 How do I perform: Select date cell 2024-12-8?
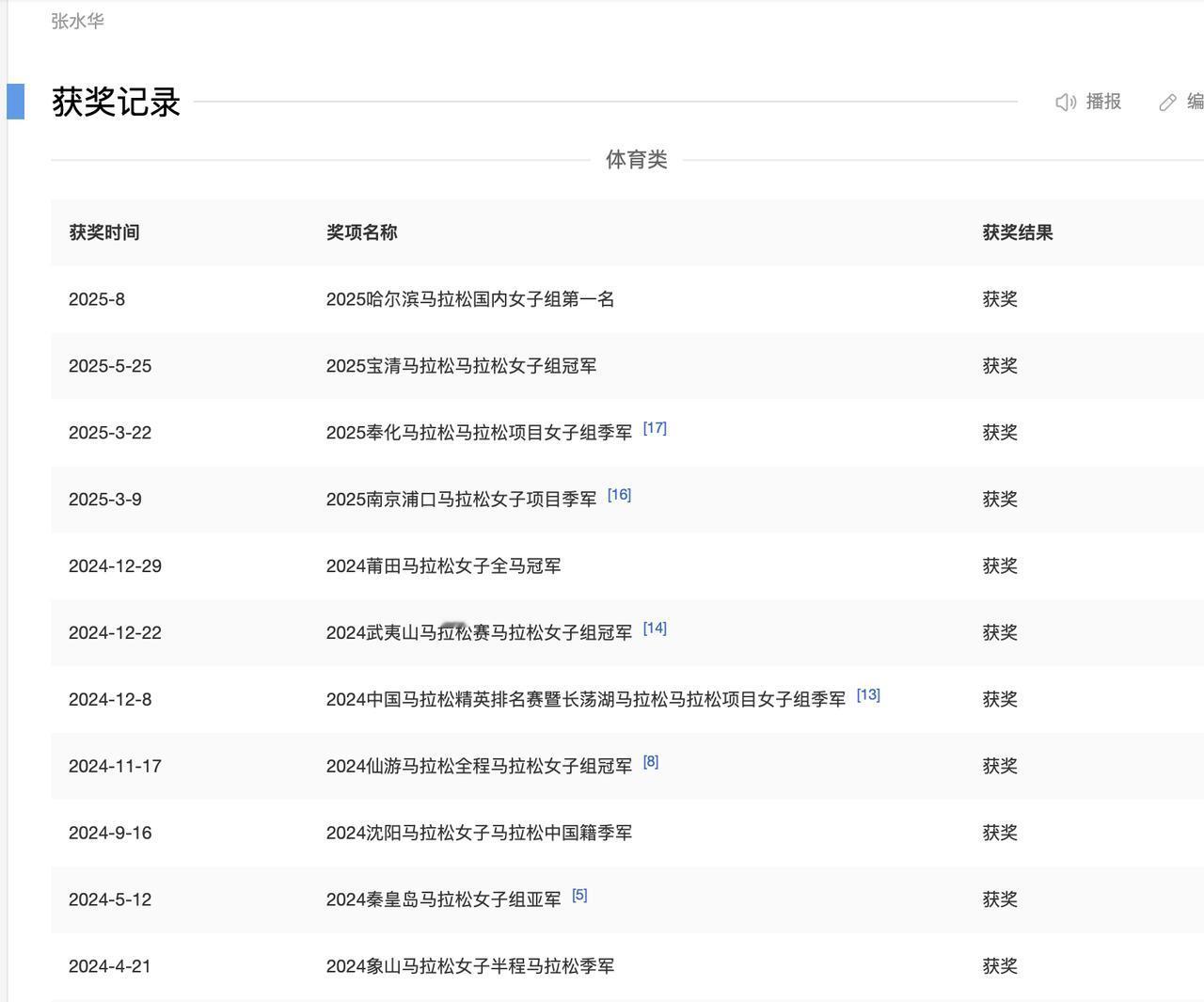(x=109, y=700)
